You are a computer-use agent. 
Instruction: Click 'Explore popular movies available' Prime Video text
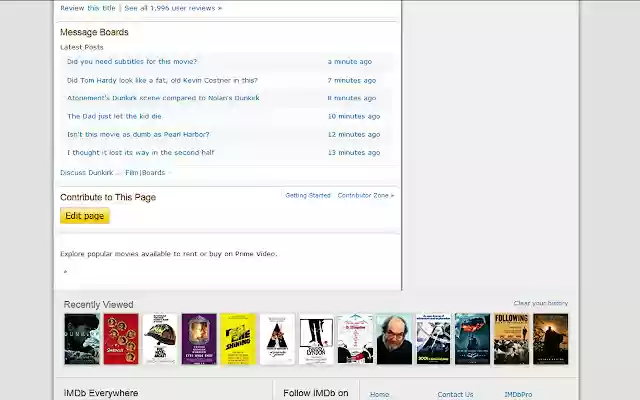tap(169, 254)
